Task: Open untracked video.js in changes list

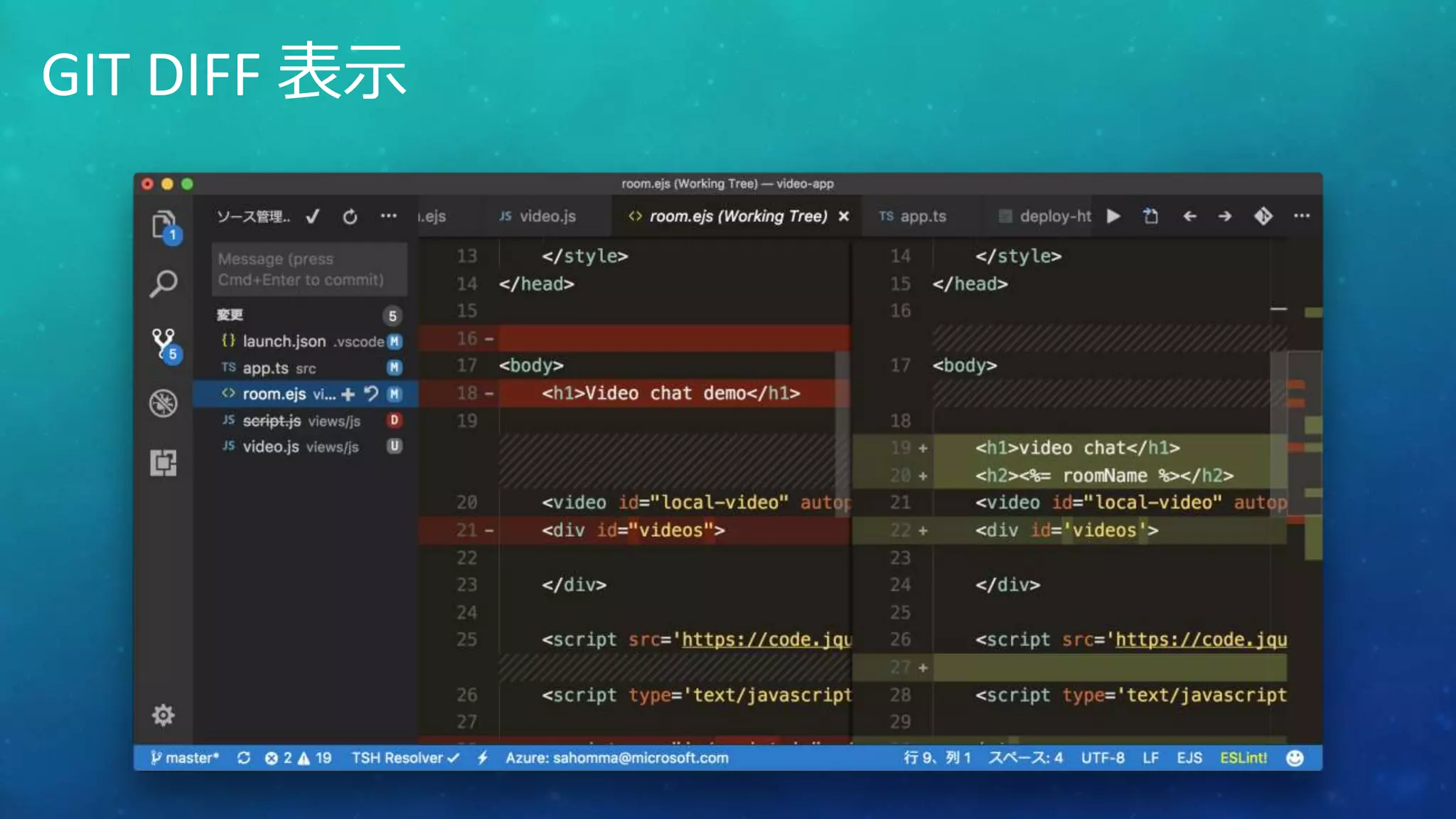Action: 306,446
